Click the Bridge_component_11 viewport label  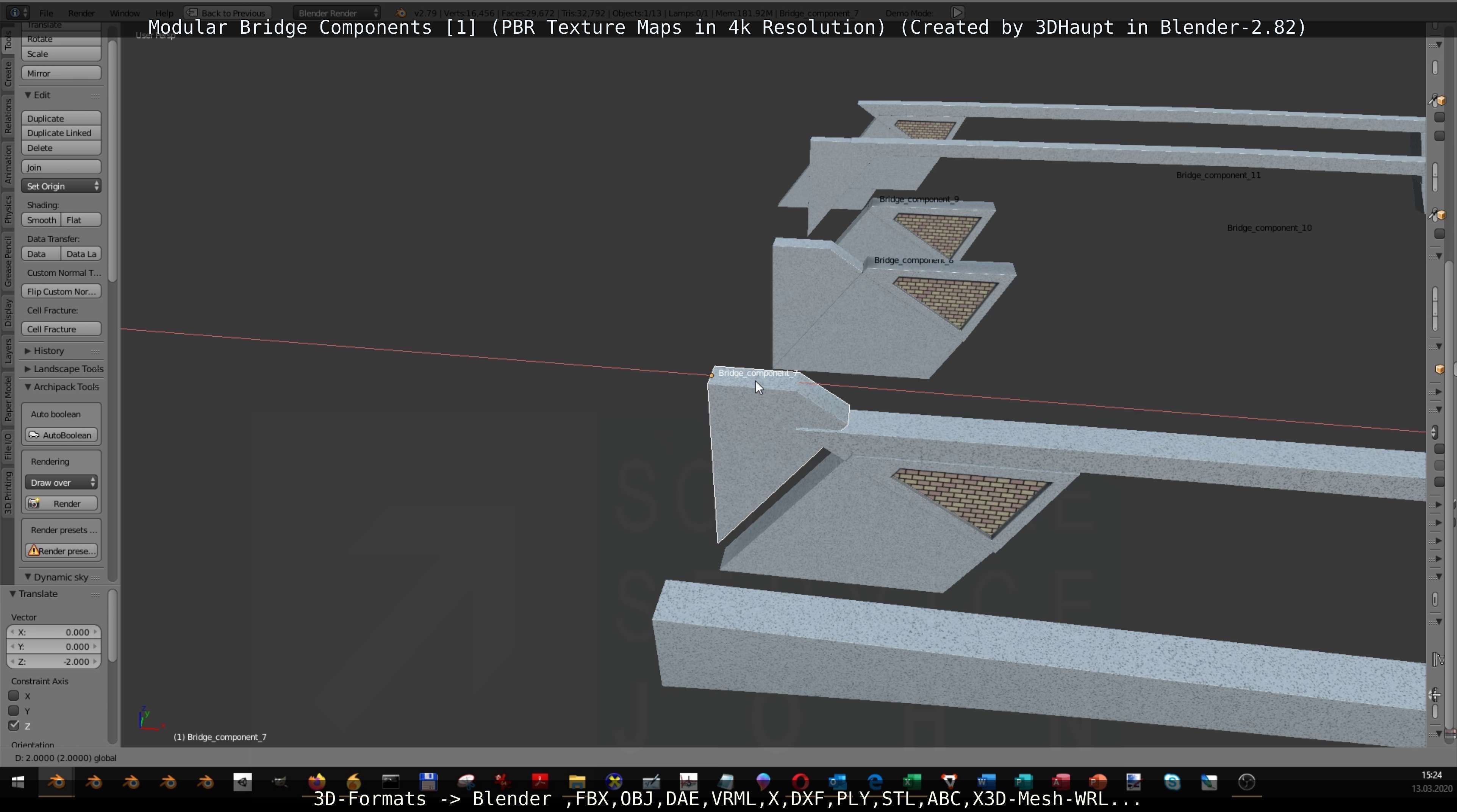1218,175
